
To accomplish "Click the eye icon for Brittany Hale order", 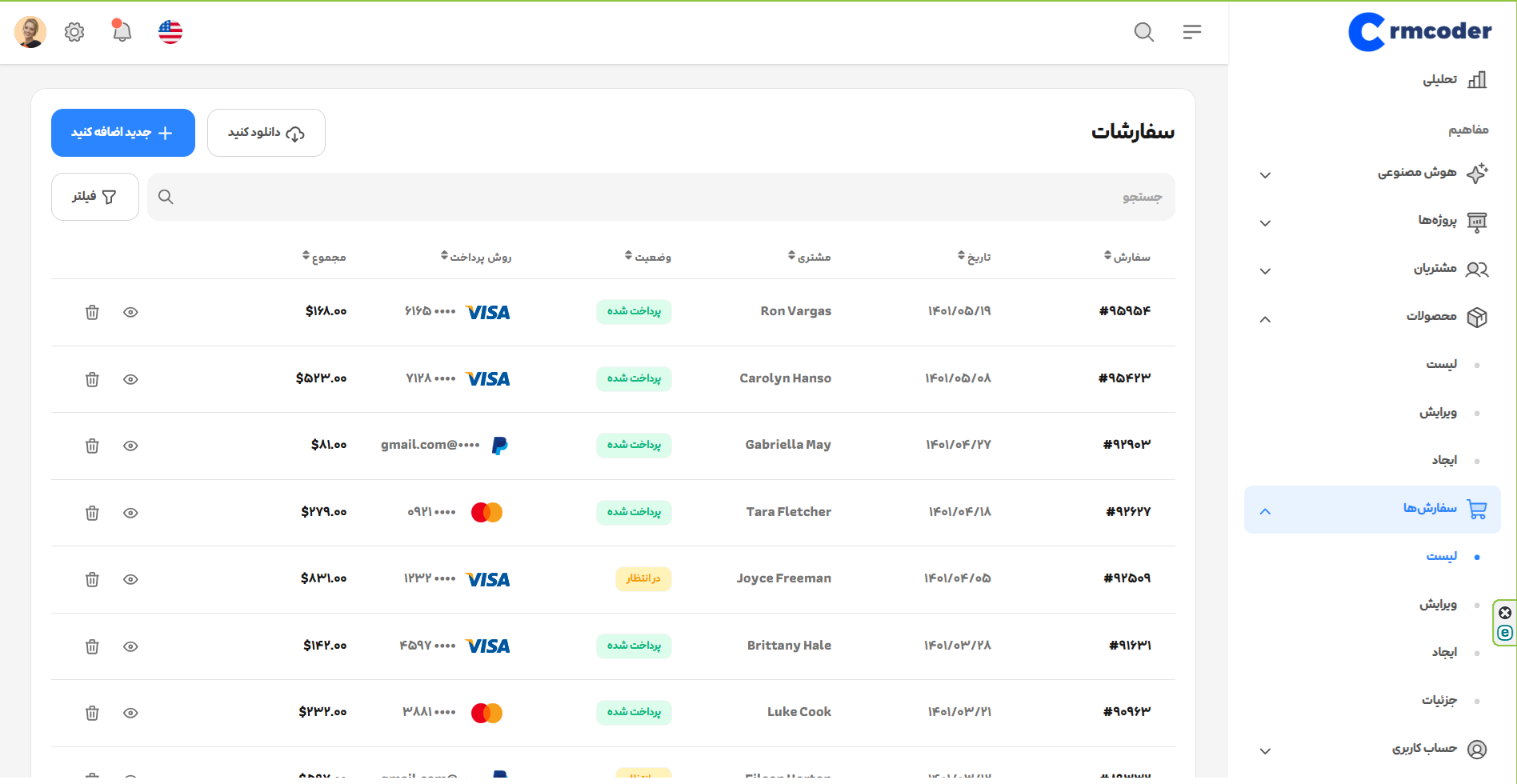I will pyautogui.click(x=130, y=646).
